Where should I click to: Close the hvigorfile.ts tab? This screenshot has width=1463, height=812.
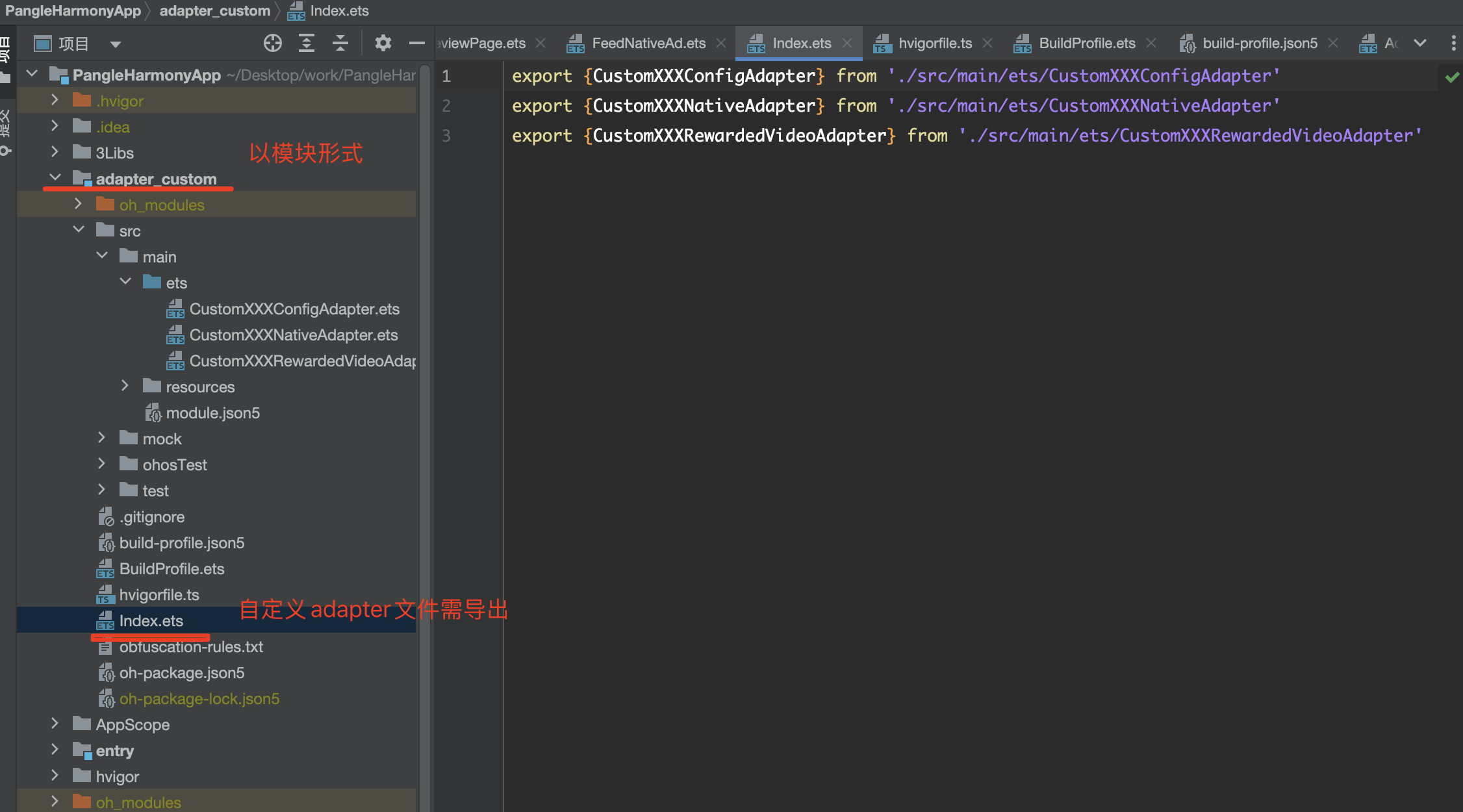987,43
